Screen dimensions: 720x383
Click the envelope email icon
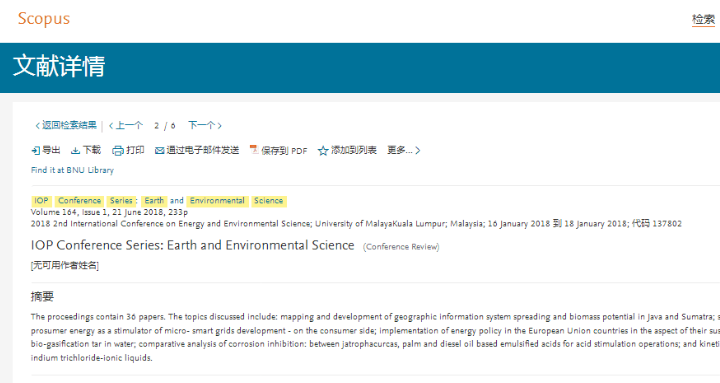pyautogui.click(x=159, y=151)
